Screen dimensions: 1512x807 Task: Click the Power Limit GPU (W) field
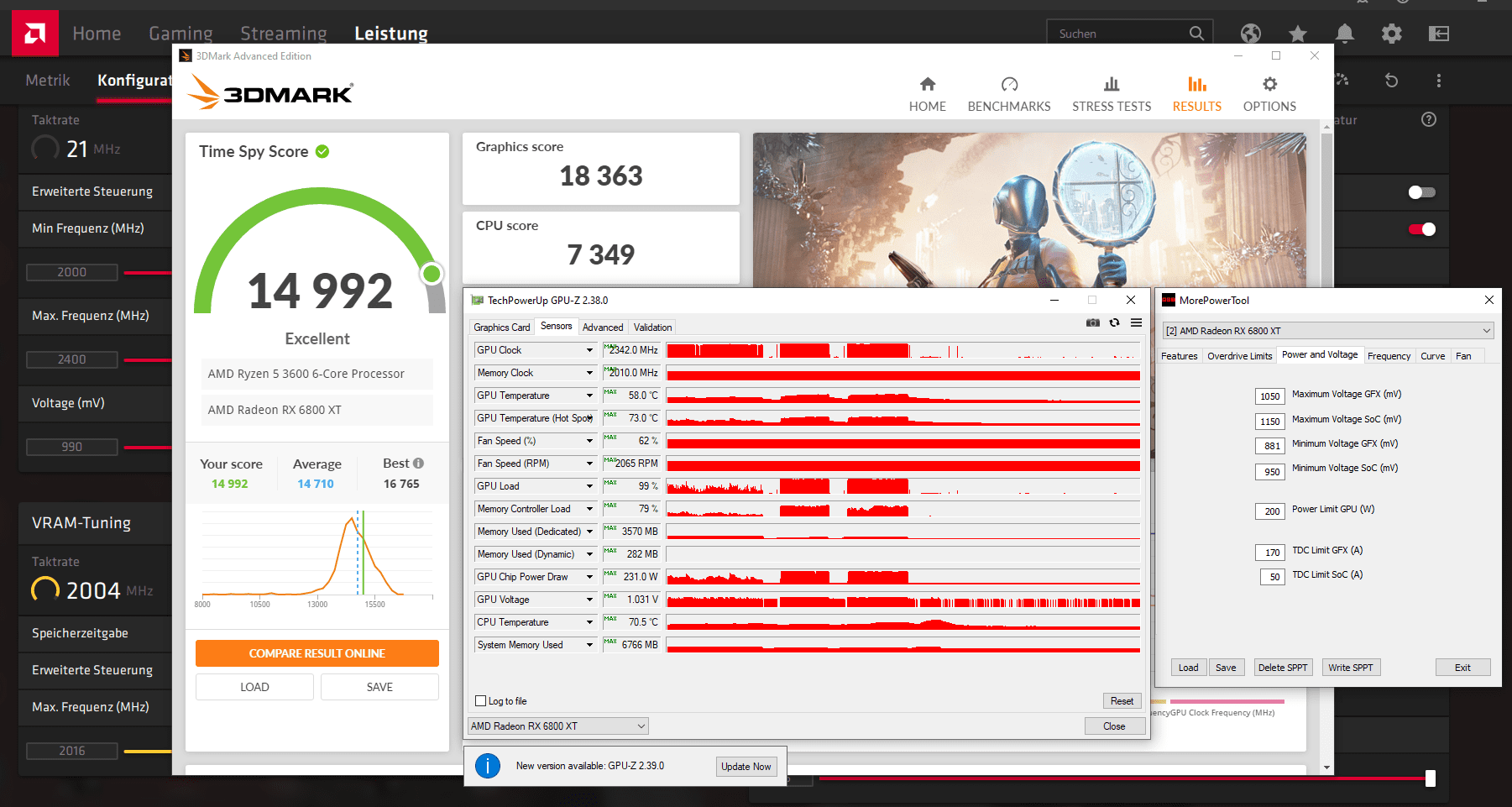pyautogui.click(x=1270, y=511)
